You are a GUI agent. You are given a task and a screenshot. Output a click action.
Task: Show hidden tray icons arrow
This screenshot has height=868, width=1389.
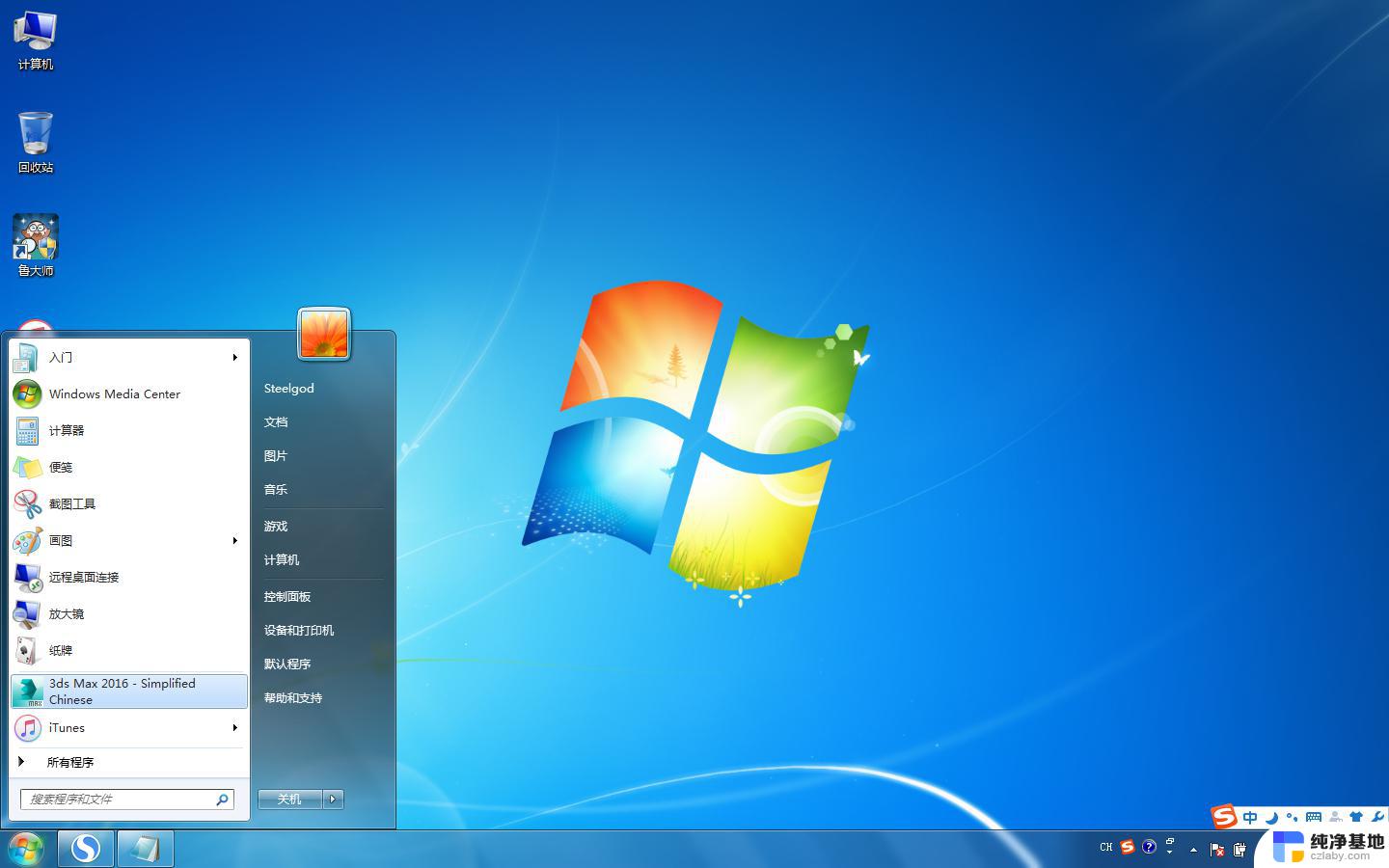pos(1193,850)
